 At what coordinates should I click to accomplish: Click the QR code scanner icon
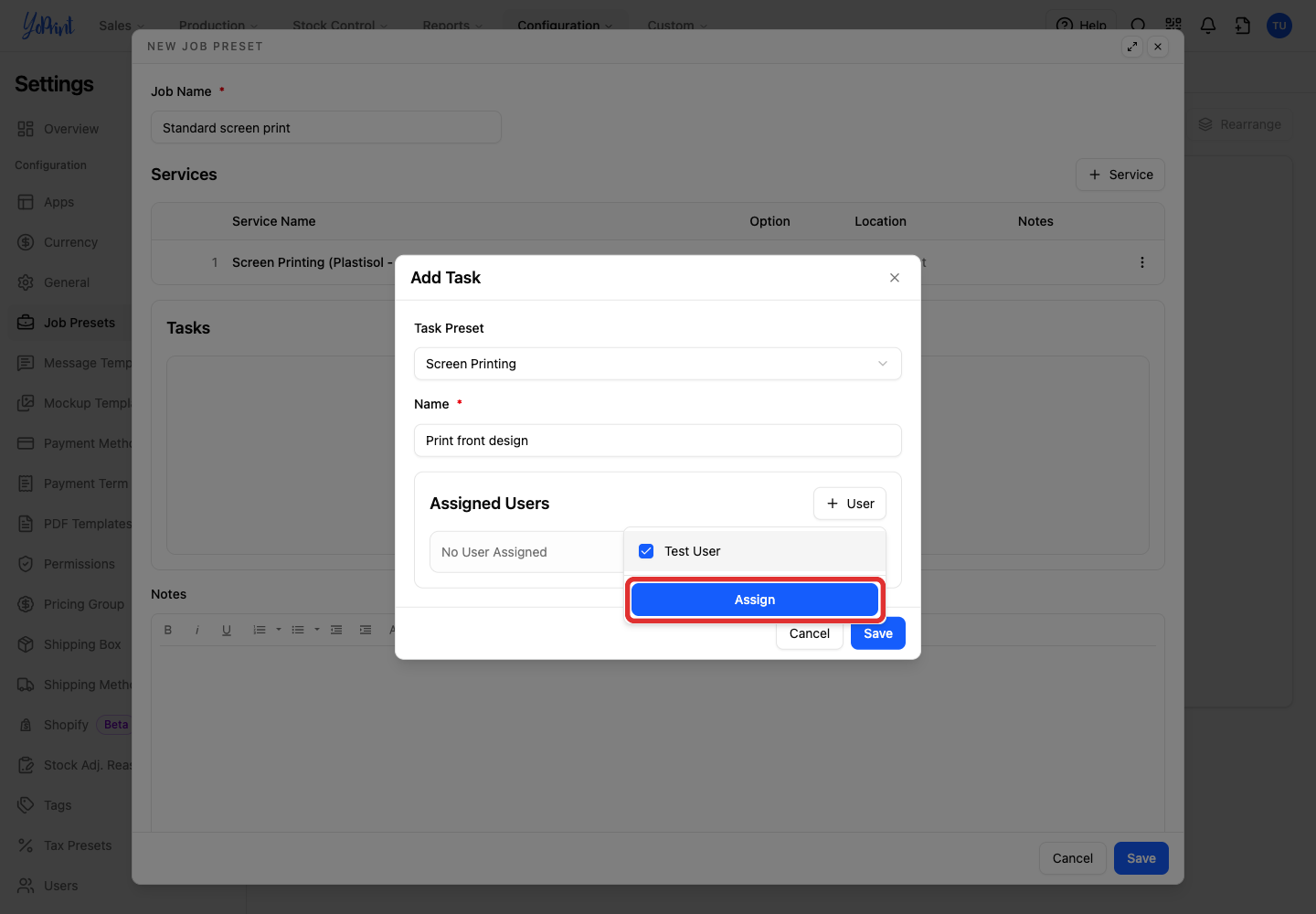click(1173, 26)
